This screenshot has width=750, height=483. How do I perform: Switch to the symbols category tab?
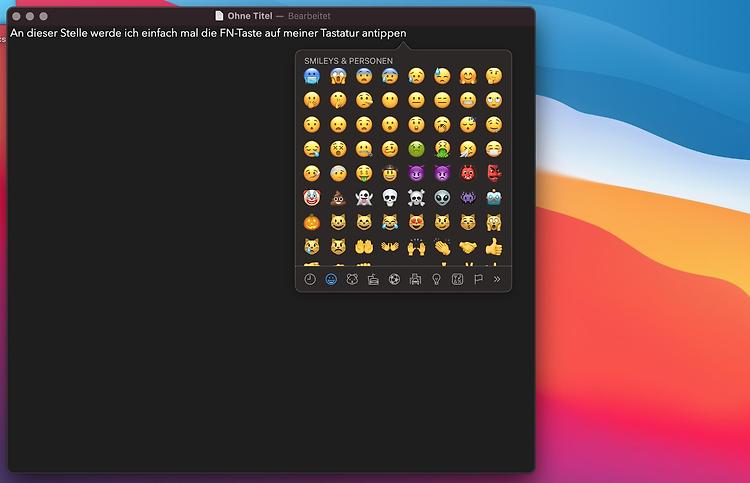(457, 279)
